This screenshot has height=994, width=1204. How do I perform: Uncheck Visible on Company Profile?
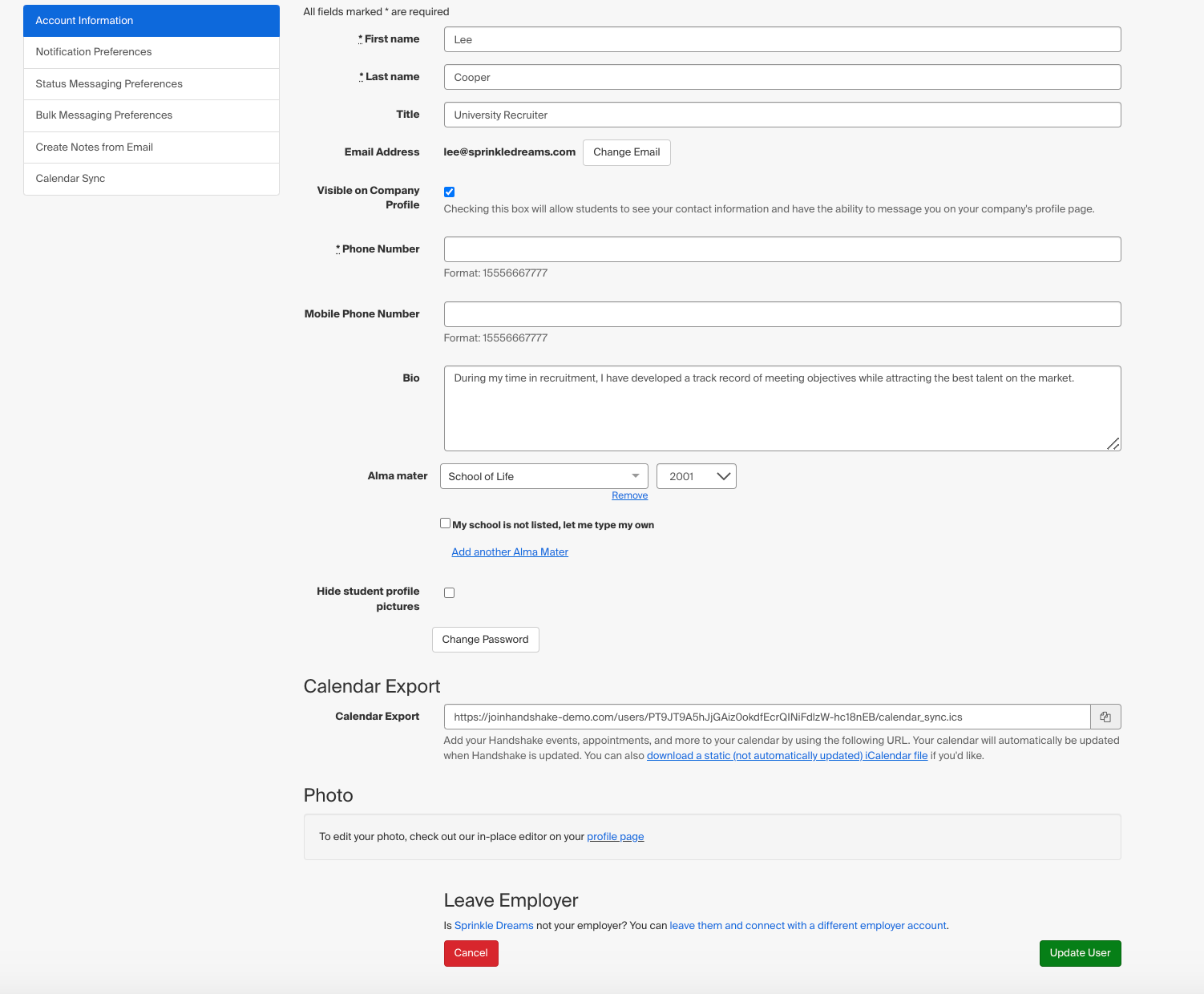point(449,192)
